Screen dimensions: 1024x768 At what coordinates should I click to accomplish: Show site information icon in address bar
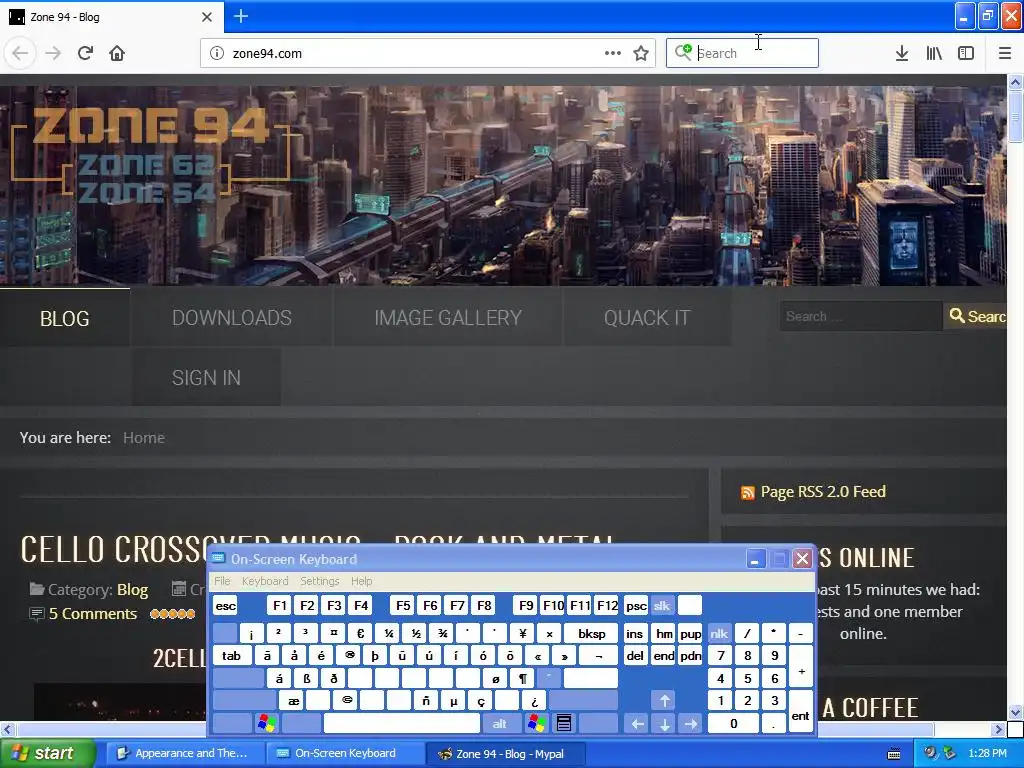tap(217, 53)
